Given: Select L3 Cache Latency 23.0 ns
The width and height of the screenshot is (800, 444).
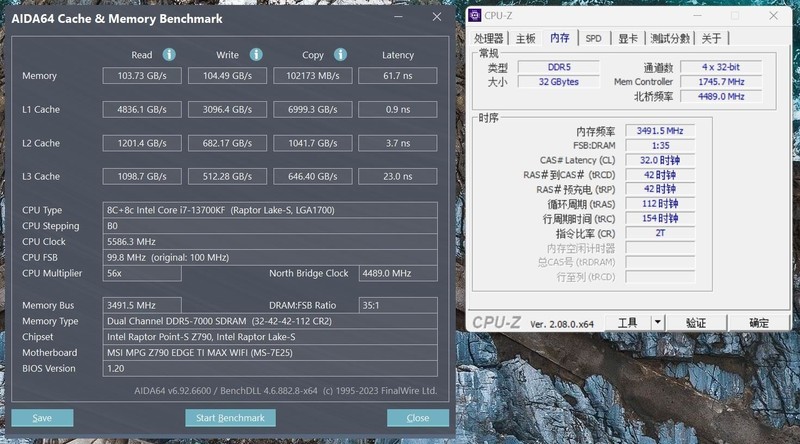Looking at the screenshot, I should click(397, 176).
